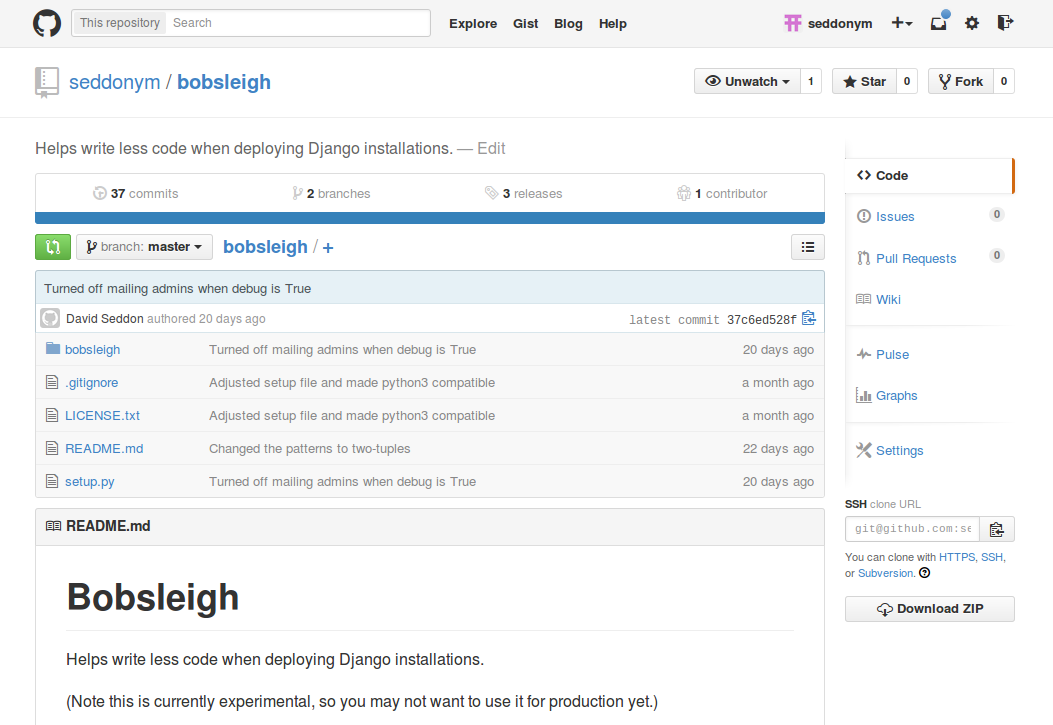View the 37 commits history
This screenshot has width=1053, height=725.
click(x=136, y=193)
